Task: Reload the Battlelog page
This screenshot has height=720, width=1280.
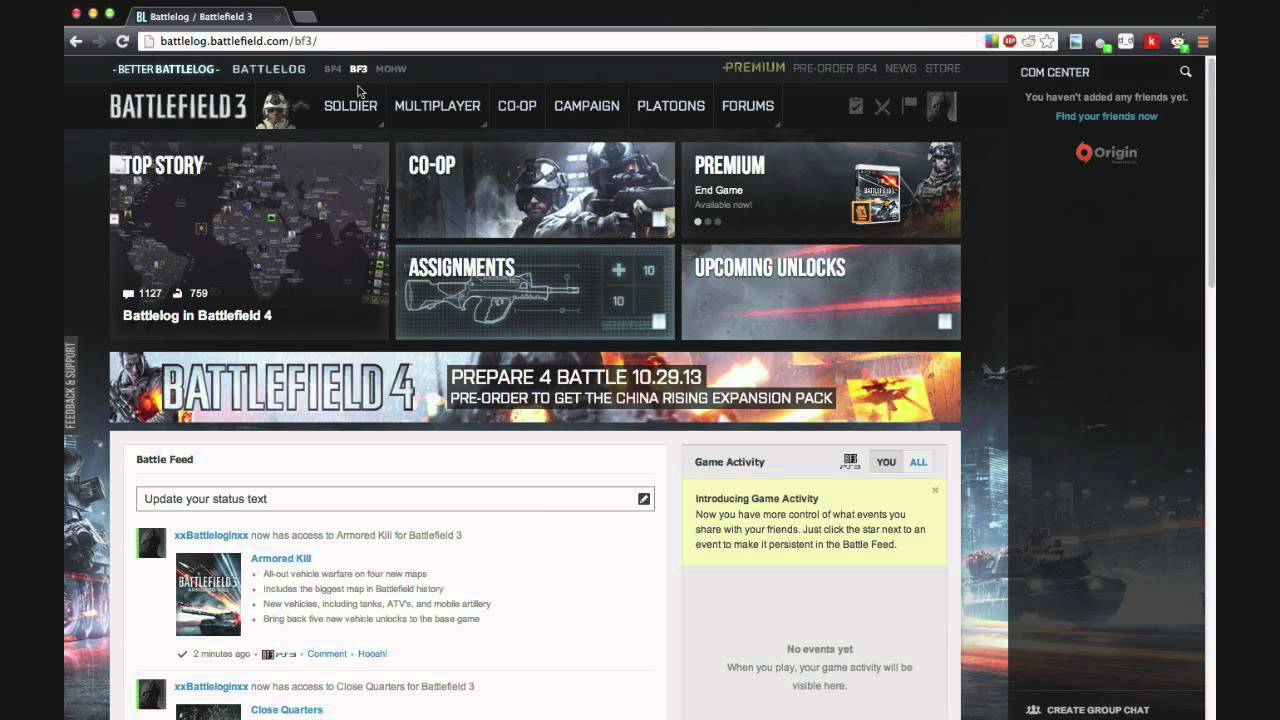Action: coord(122,41)
